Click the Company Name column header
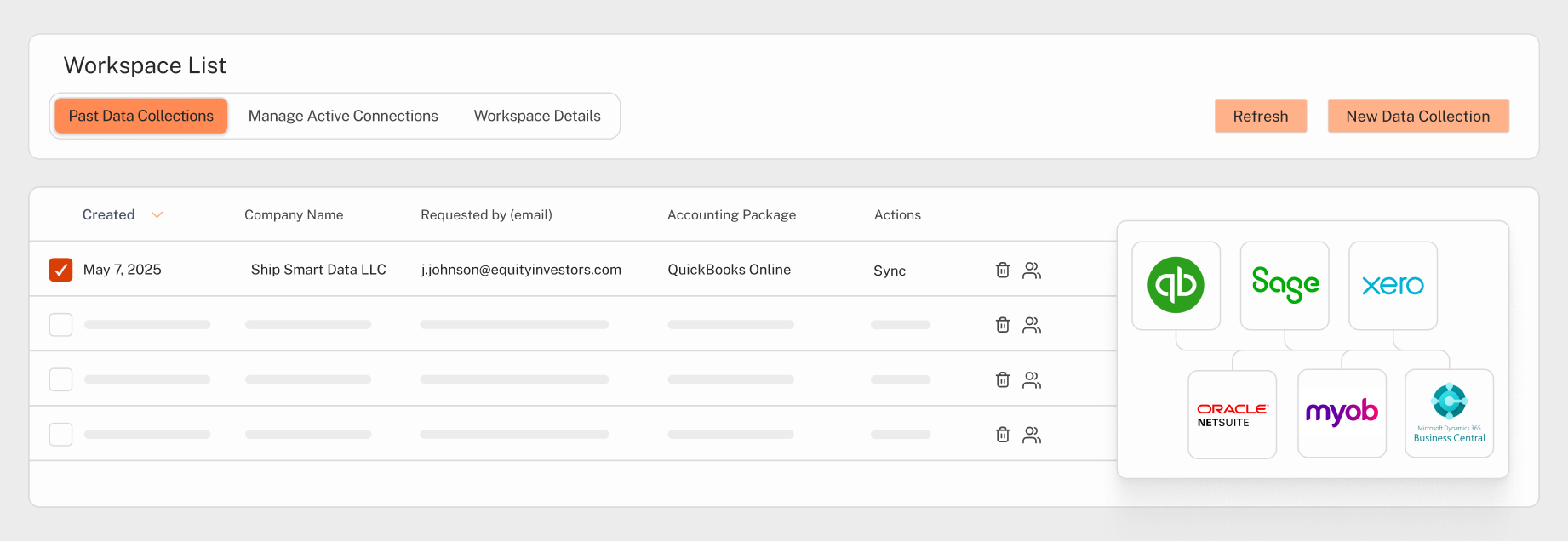Image resolution: width=1568 pixels, height=541 pixels. click(294, 215)
